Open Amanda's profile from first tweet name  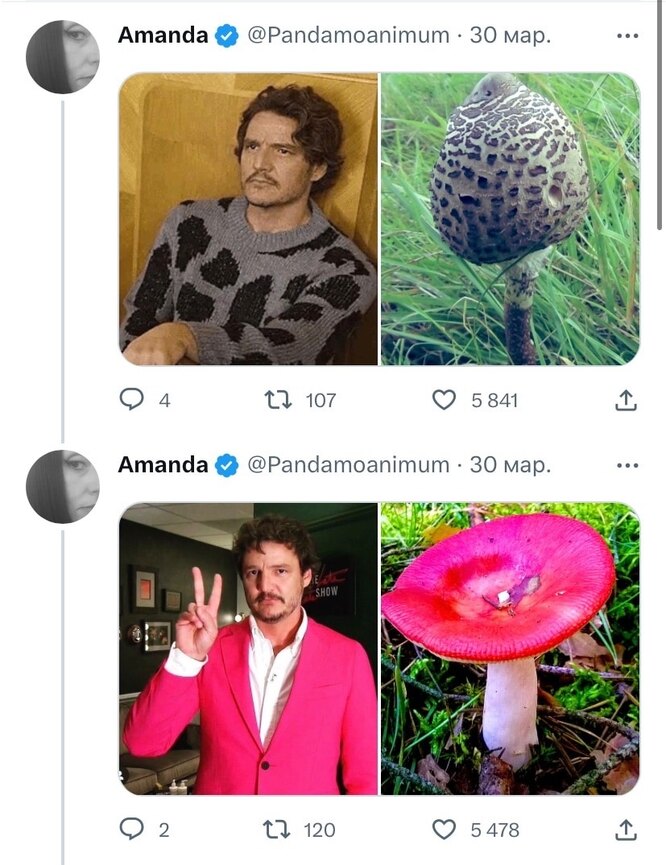163,35
